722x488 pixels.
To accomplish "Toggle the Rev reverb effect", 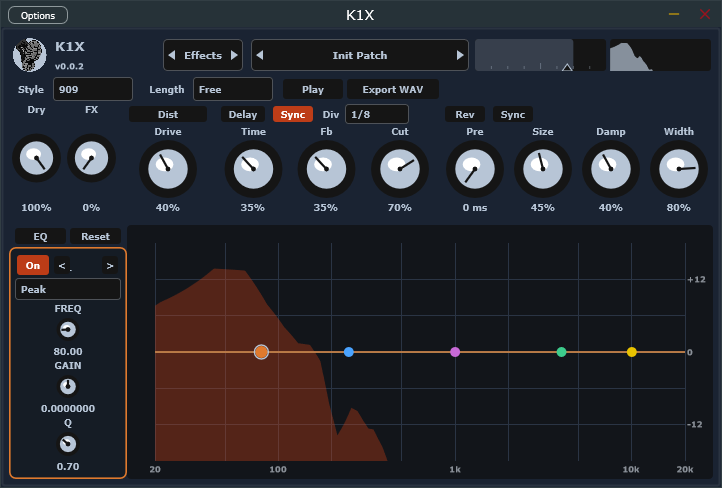I will (465, 114).
